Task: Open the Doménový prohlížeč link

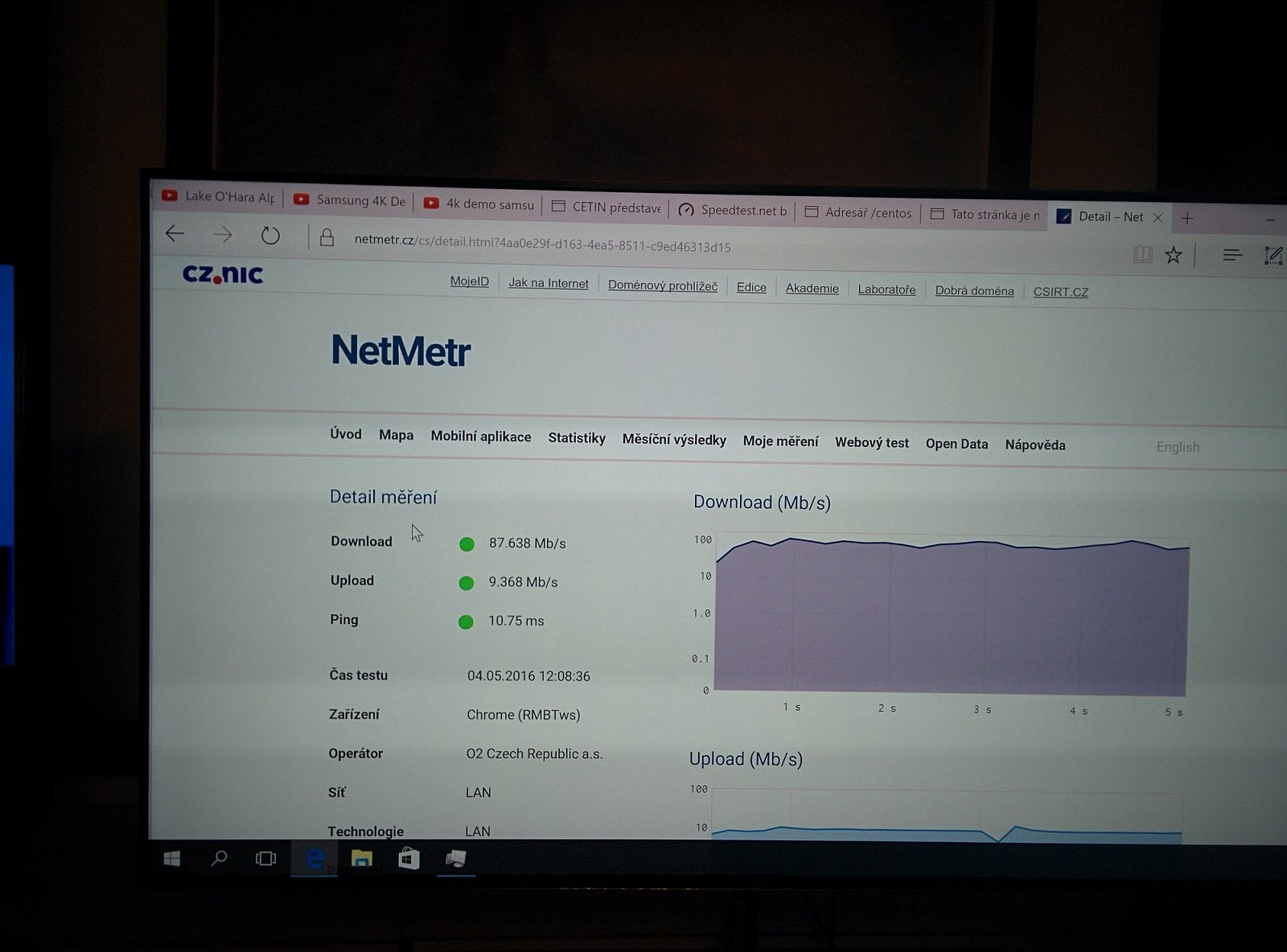Action: coord(663,285)
